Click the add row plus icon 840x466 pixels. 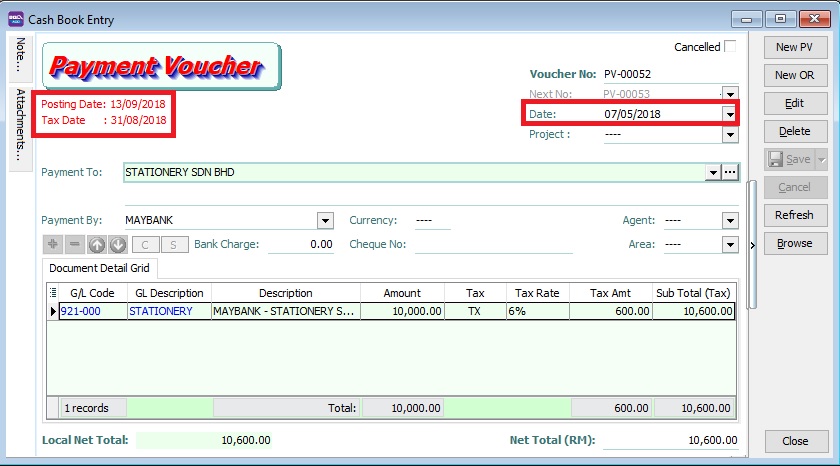(x=53, y=245)
